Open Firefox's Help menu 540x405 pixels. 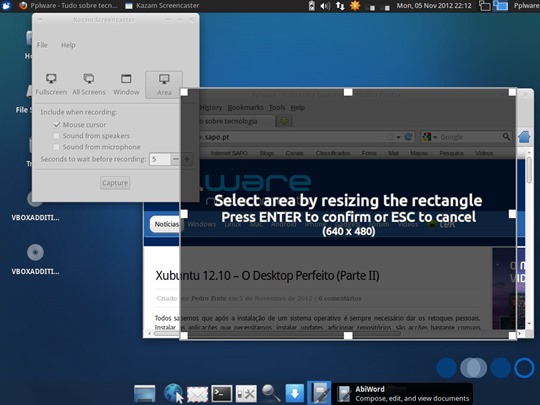click(298, 108)
